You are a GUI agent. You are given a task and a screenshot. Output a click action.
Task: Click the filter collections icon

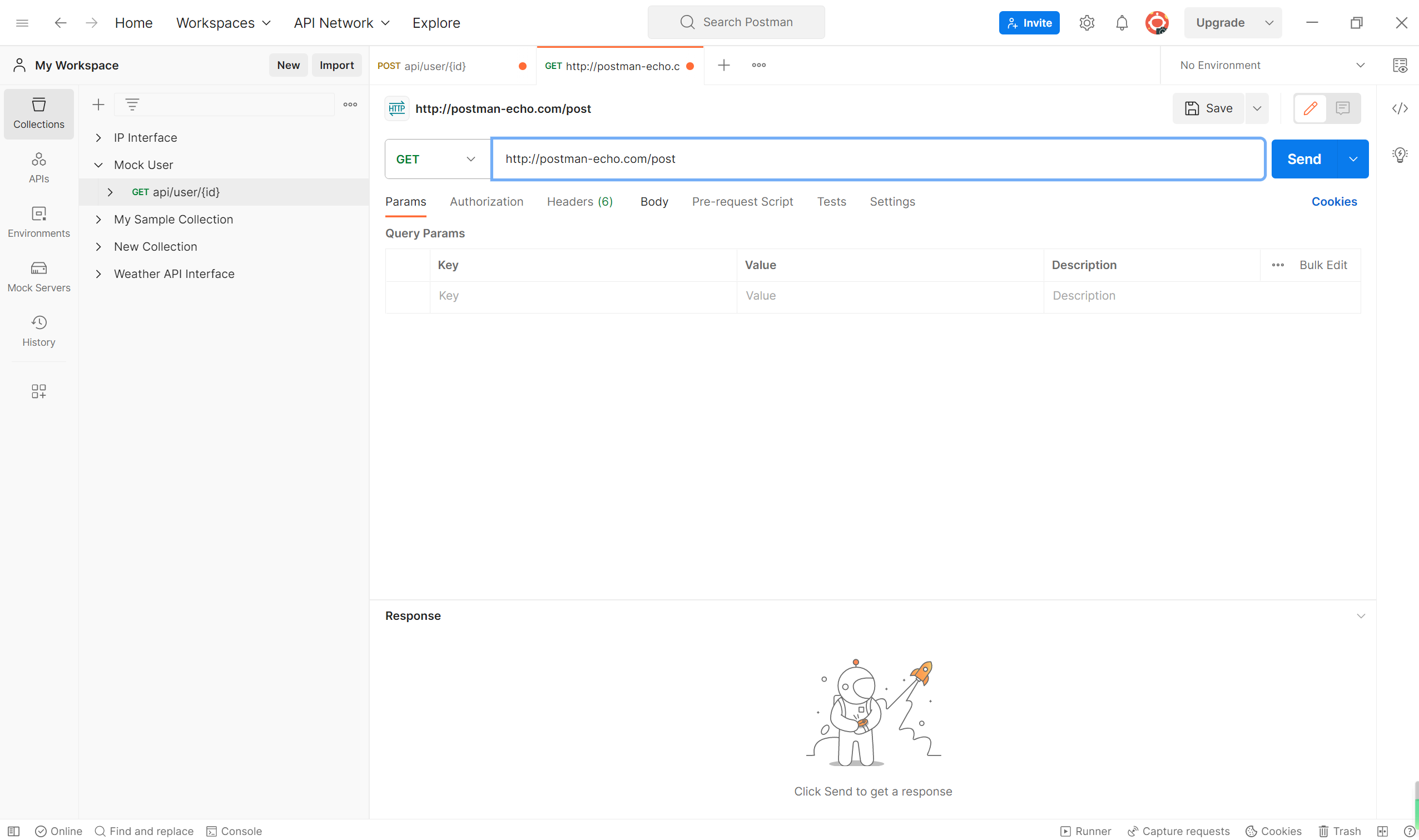[x=132, y=104]
